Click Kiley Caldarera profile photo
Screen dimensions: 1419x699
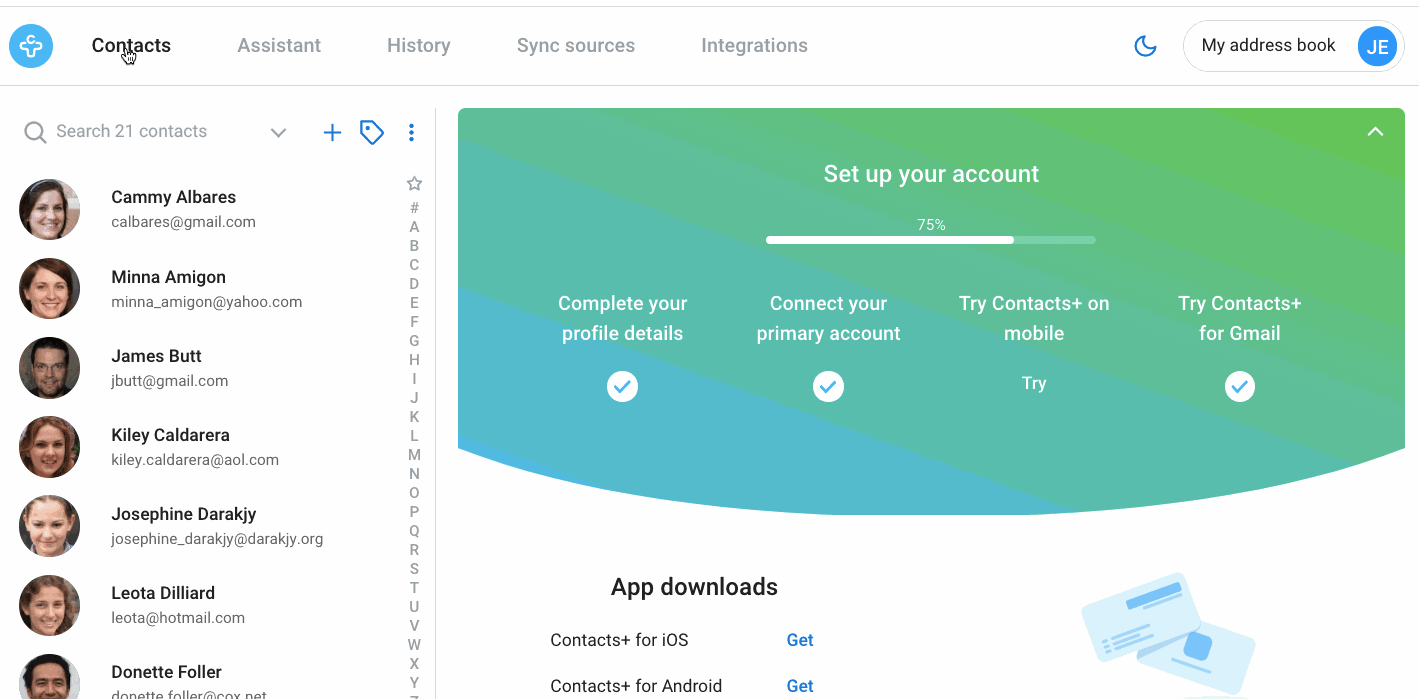pyautogui.click(x=49, y=446)
